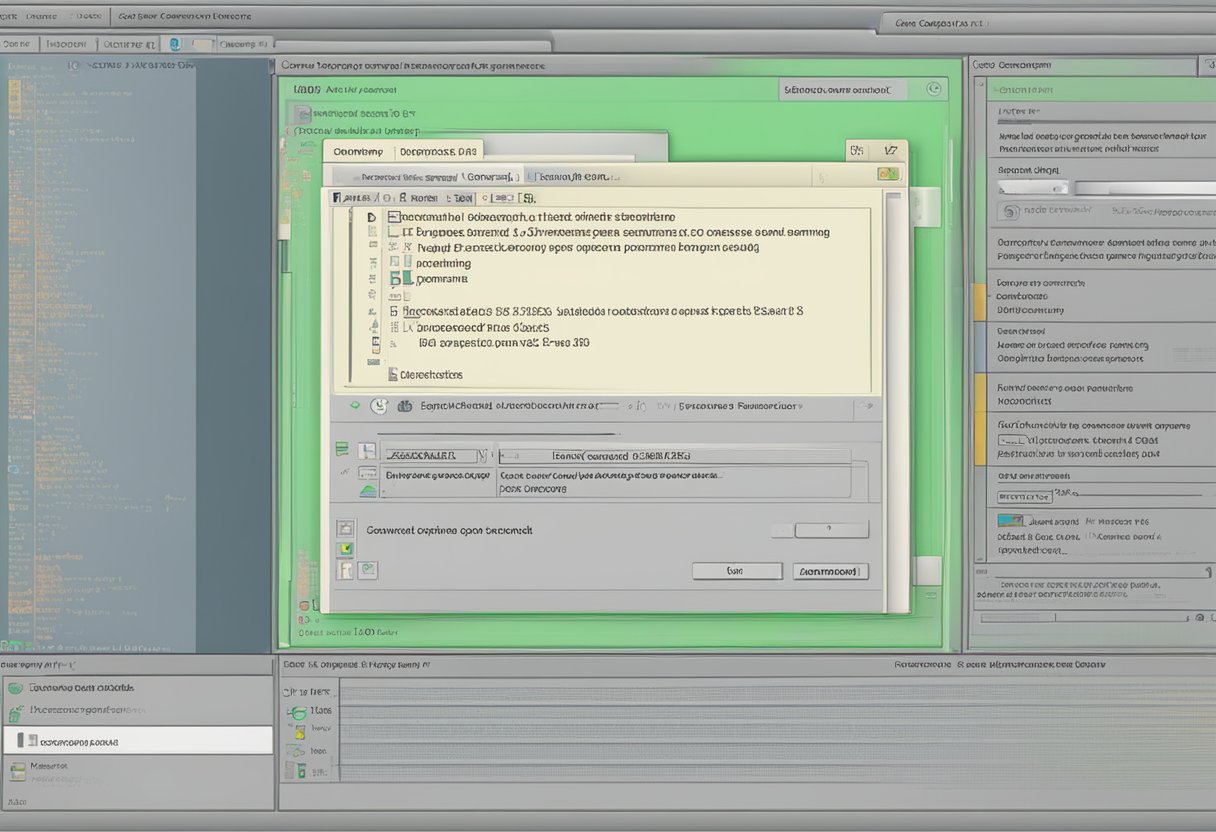Toggle the yellow-green checkbox at dialog bottom-left
Screen dimensions: 1216x832
345,549
